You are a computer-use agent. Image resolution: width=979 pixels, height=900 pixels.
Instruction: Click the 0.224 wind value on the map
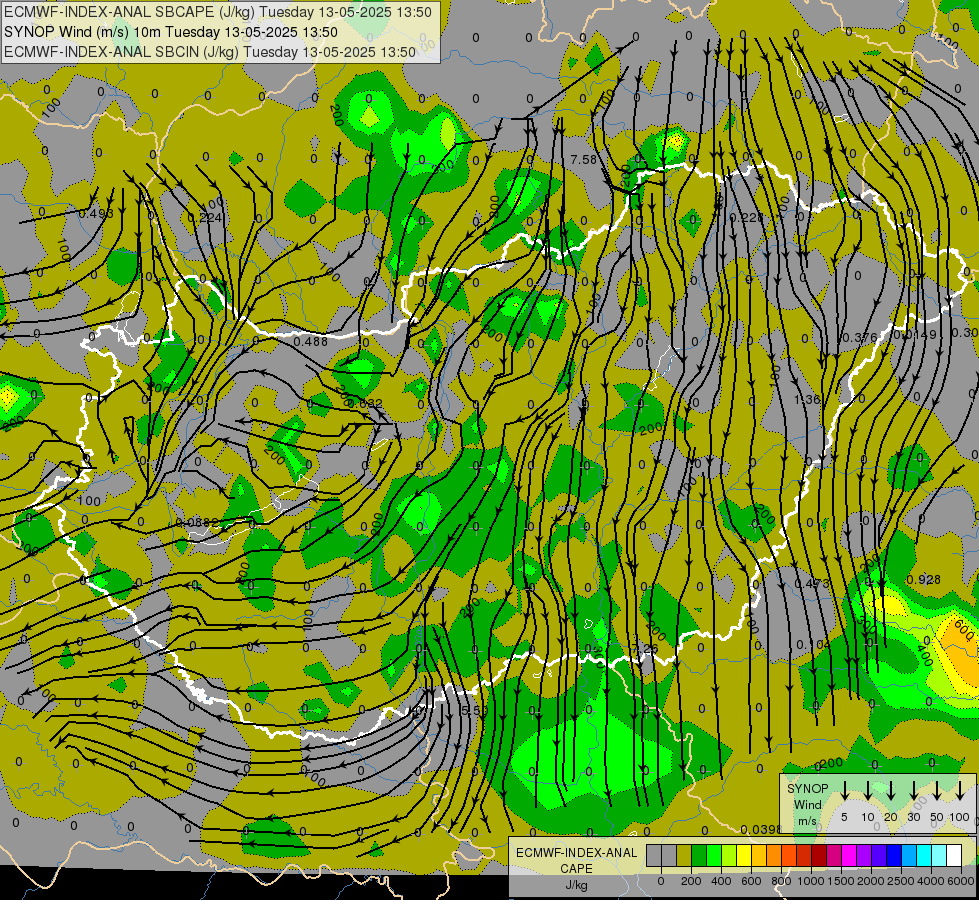[205, 217]
